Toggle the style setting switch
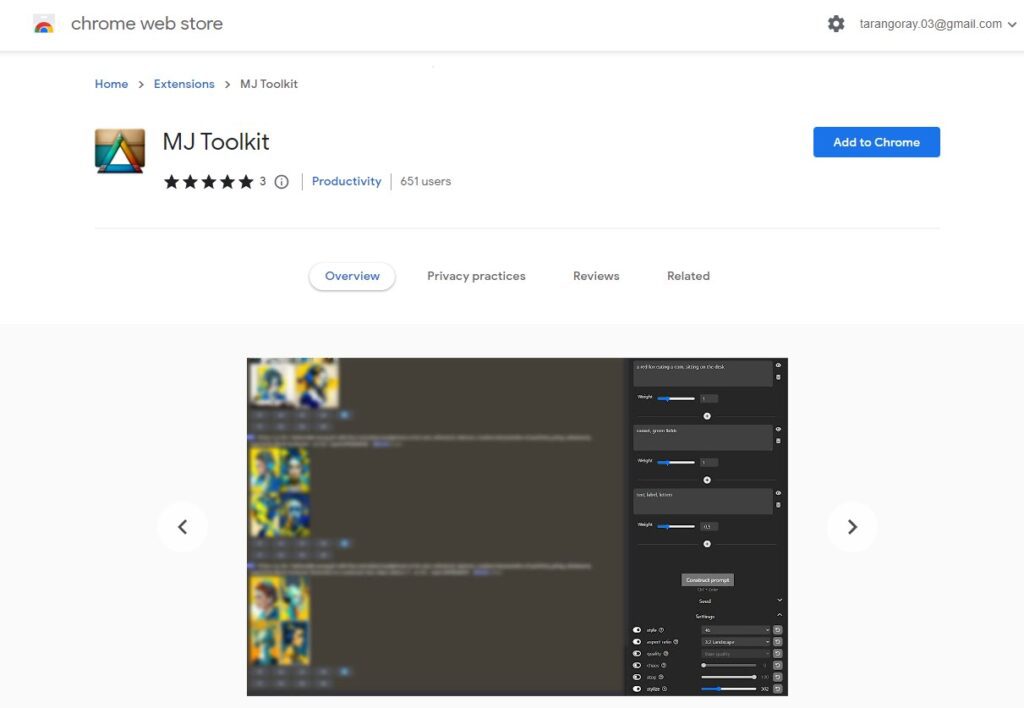This screenshot has height=708, width=1024. click(x=637, y=630)
